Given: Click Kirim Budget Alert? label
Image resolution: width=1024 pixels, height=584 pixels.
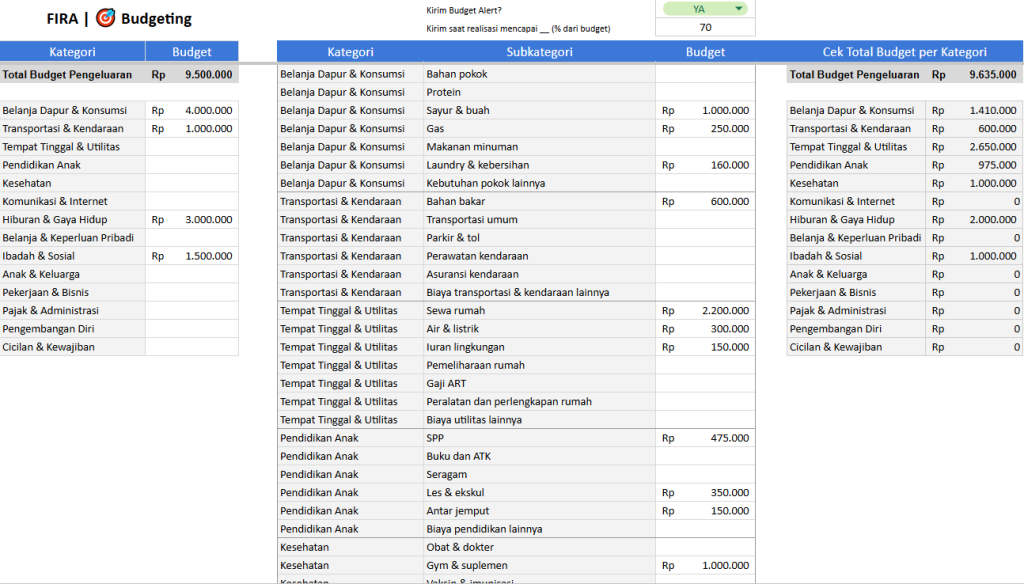Looking at the screenshot, I should pos(464,10).
